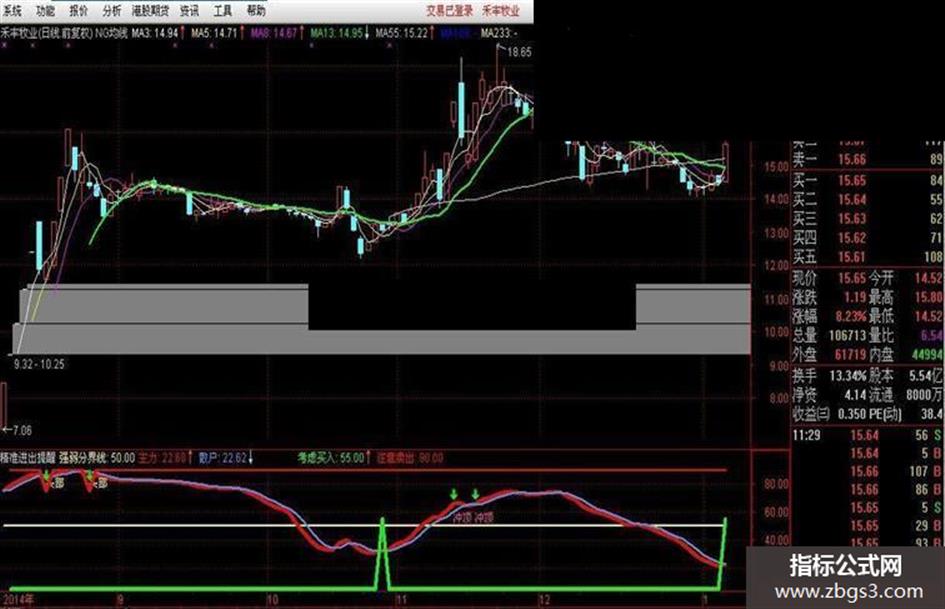Screen dimensions: 945x609
Task: Click the 12.00 price axis label
Action: coord(777,265)
